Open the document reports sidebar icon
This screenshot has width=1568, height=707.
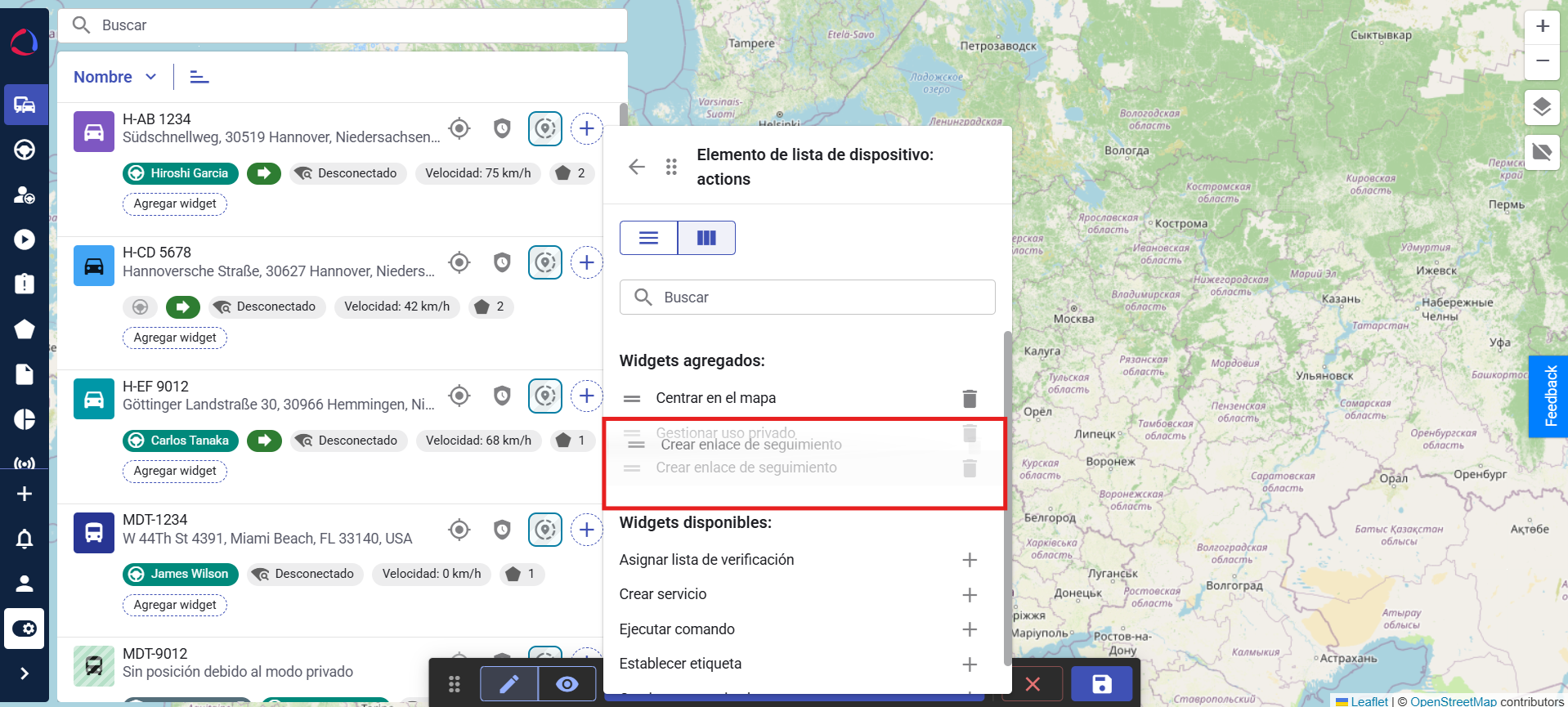[x=25, y=374]
